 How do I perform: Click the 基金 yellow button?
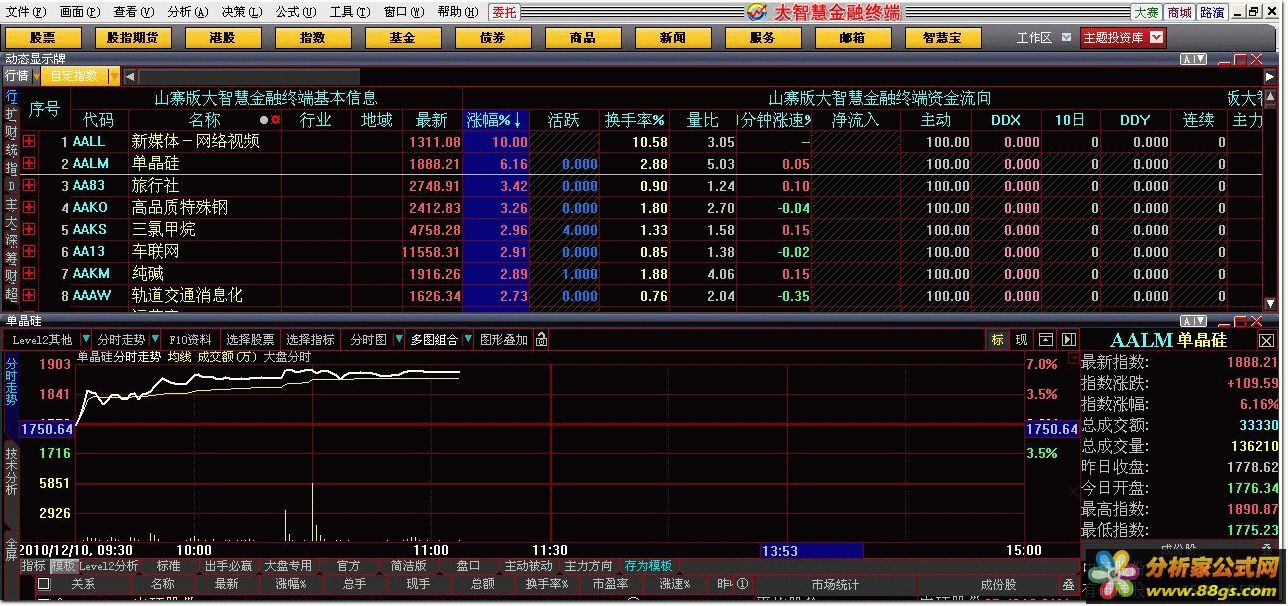(x=403, y=38)
